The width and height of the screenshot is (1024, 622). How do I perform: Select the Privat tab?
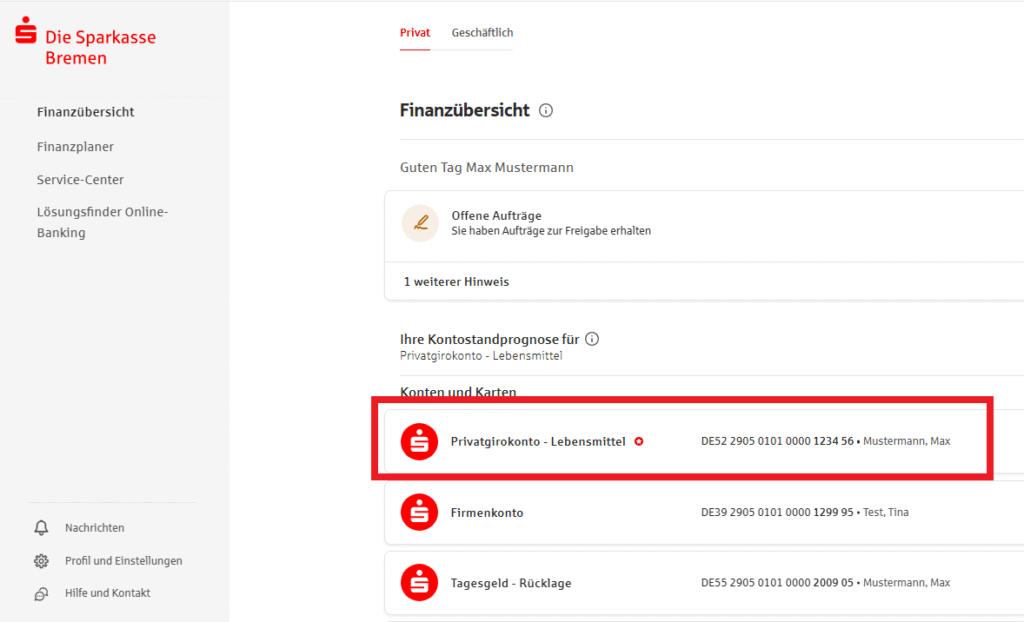[x=414, y=32]
